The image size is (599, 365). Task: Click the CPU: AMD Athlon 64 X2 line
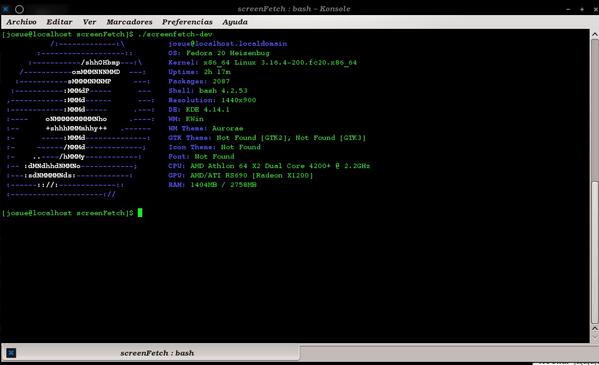[x=269, y=166]
